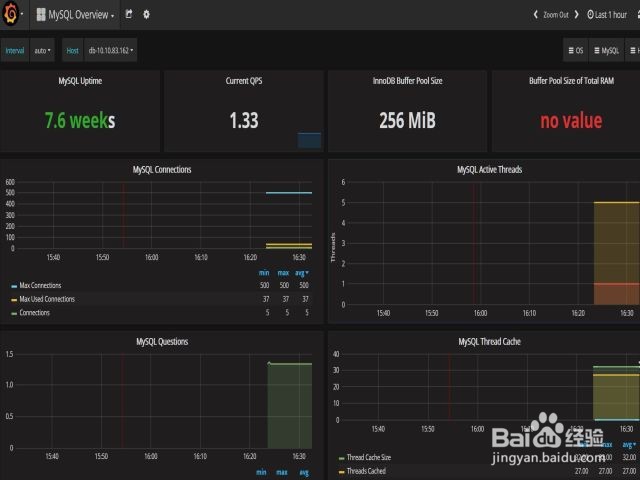This screenshot has width=640, height=480.
Task: Click Thread Cache Size legend color swatch
Action: 342,458
